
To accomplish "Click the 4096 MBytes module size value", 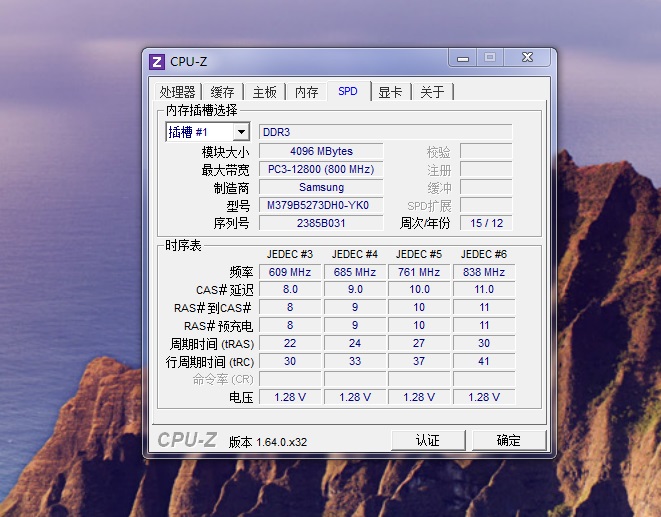I will (321, 151).
